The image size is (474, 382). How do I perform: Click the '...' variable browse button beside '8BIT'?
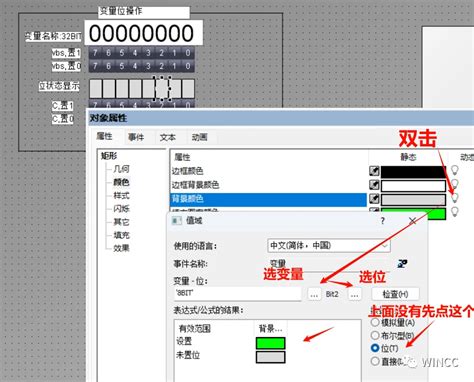[x=314, y=295]
